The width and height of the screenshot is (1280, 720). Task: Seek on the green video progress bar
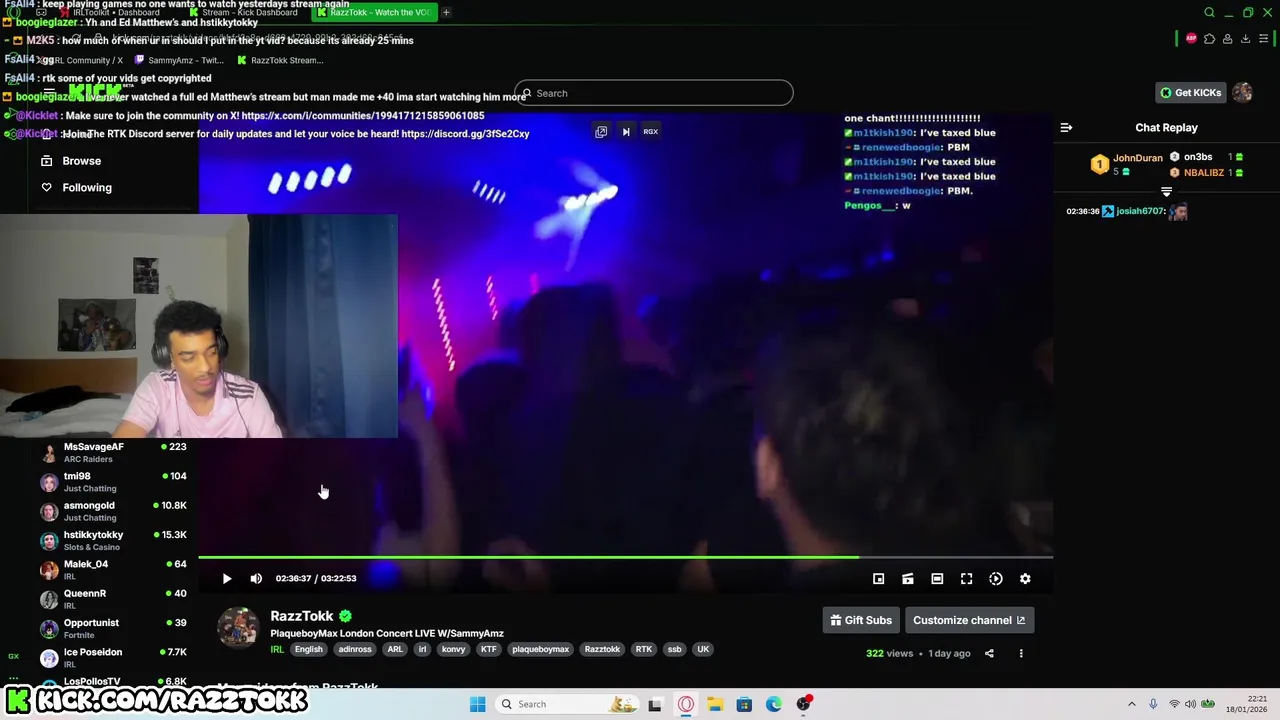pyautogui.click(x=625, y=557)
